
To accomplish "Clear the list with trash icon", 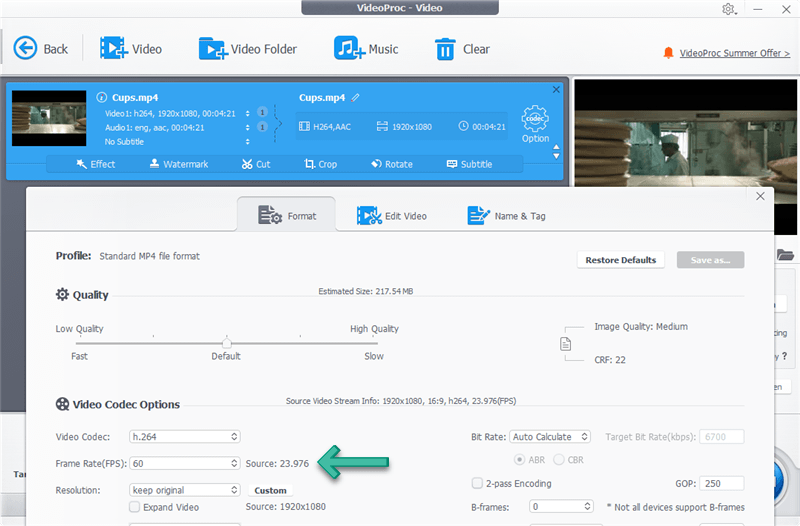I will coord(445,49).
